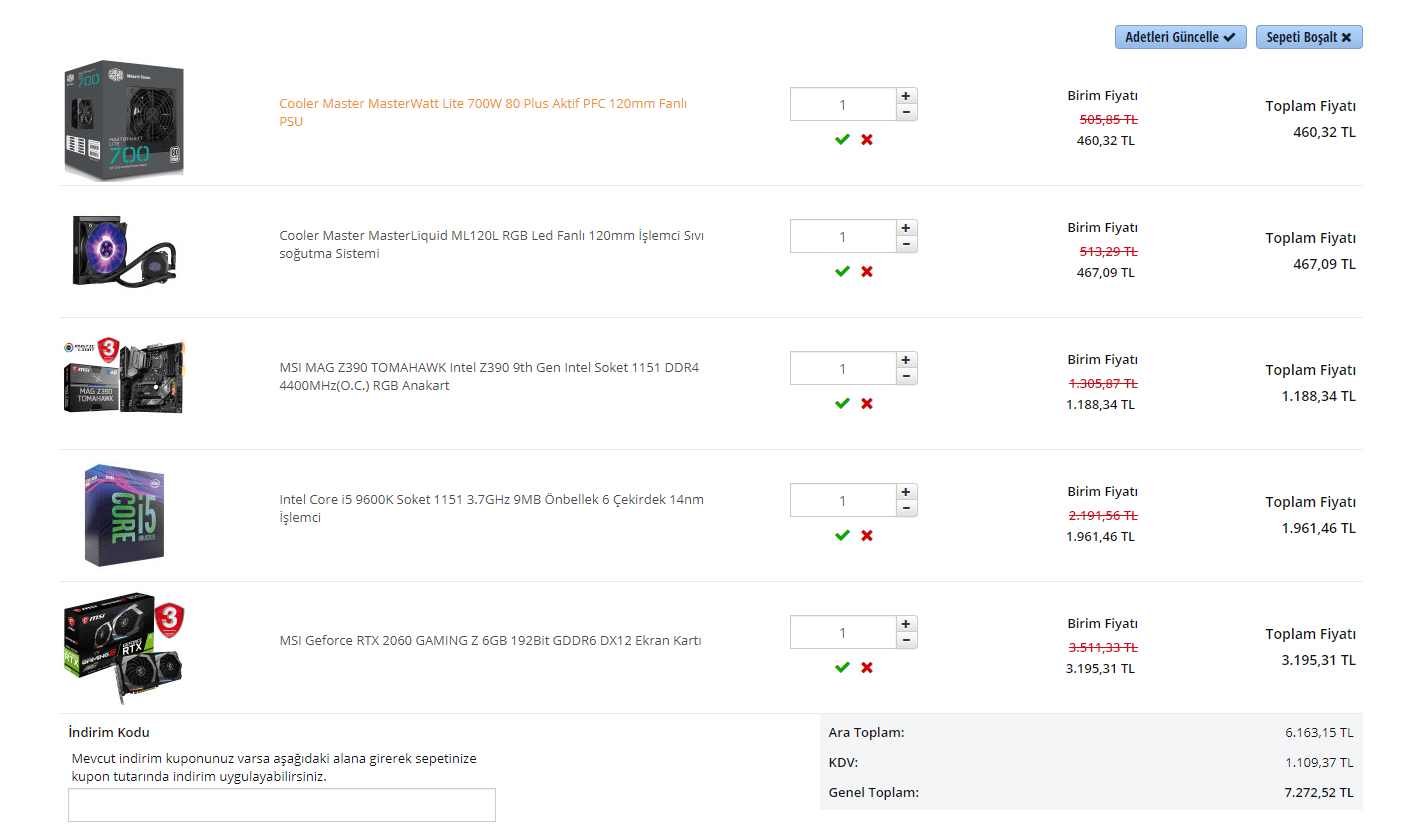The height and width of the screenshot is (826, 1425).
Task: Increase quantity of MasterWatt Lite 700W PSU
Action: 906,96
